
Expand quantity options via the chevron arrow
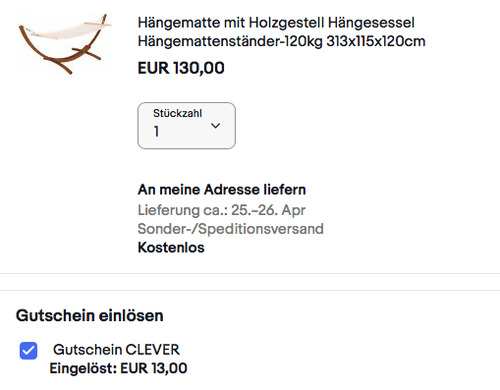point(216,126)
